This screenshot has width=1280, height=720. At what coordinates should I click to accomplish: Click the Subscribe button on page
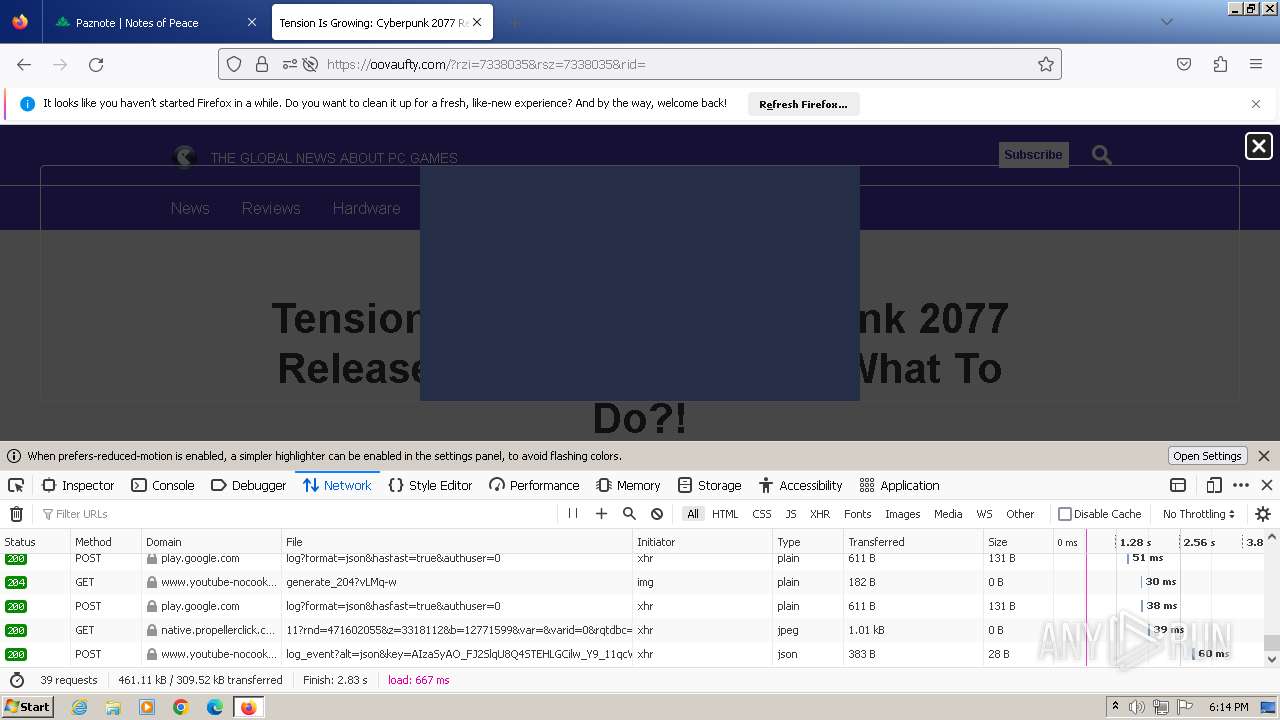click(1033, 154)
